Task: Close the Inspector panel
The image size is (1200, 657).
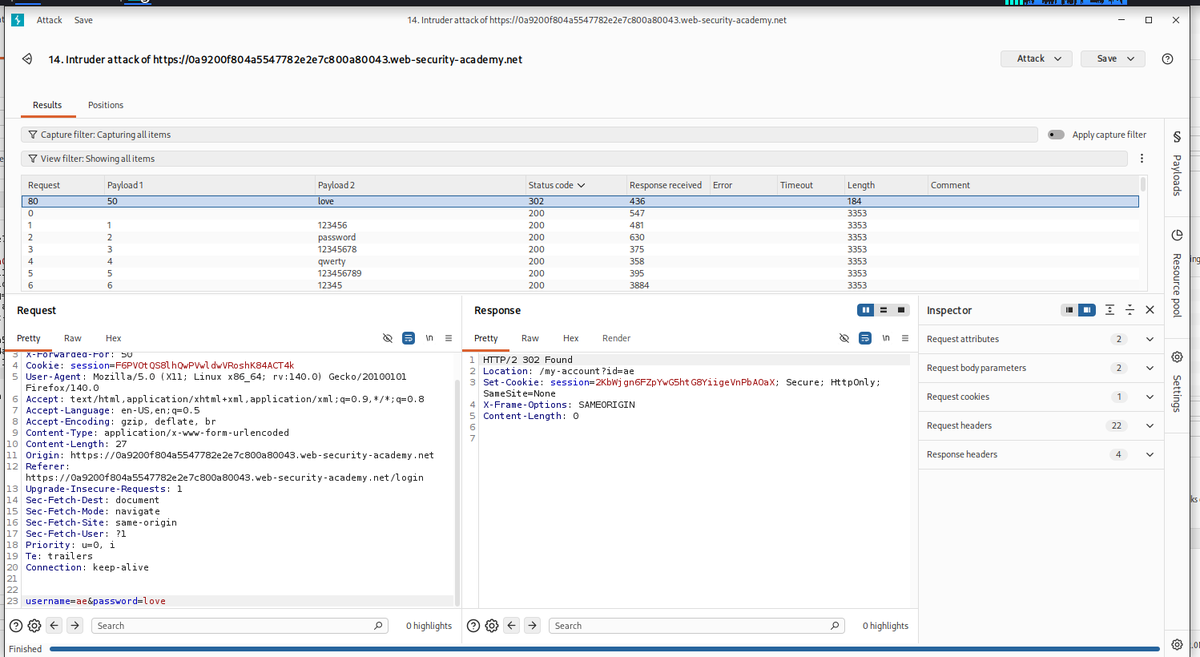Action: point(1149,310)
